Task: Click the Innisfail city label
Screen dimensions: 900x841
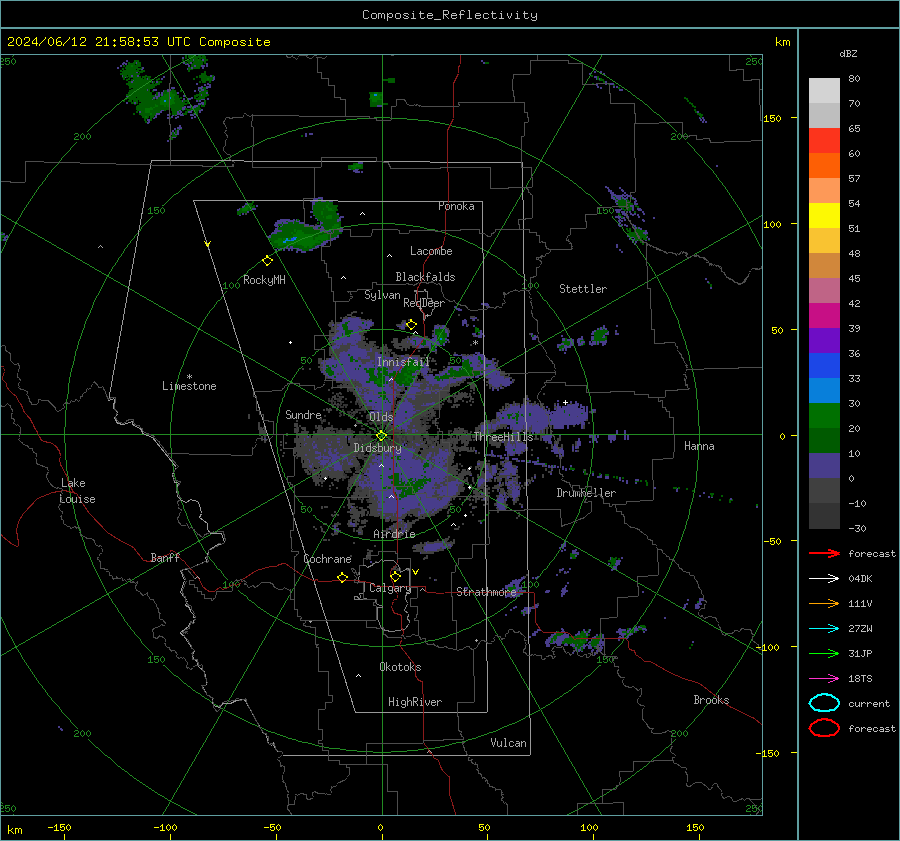Action: (x=403, y=362)
